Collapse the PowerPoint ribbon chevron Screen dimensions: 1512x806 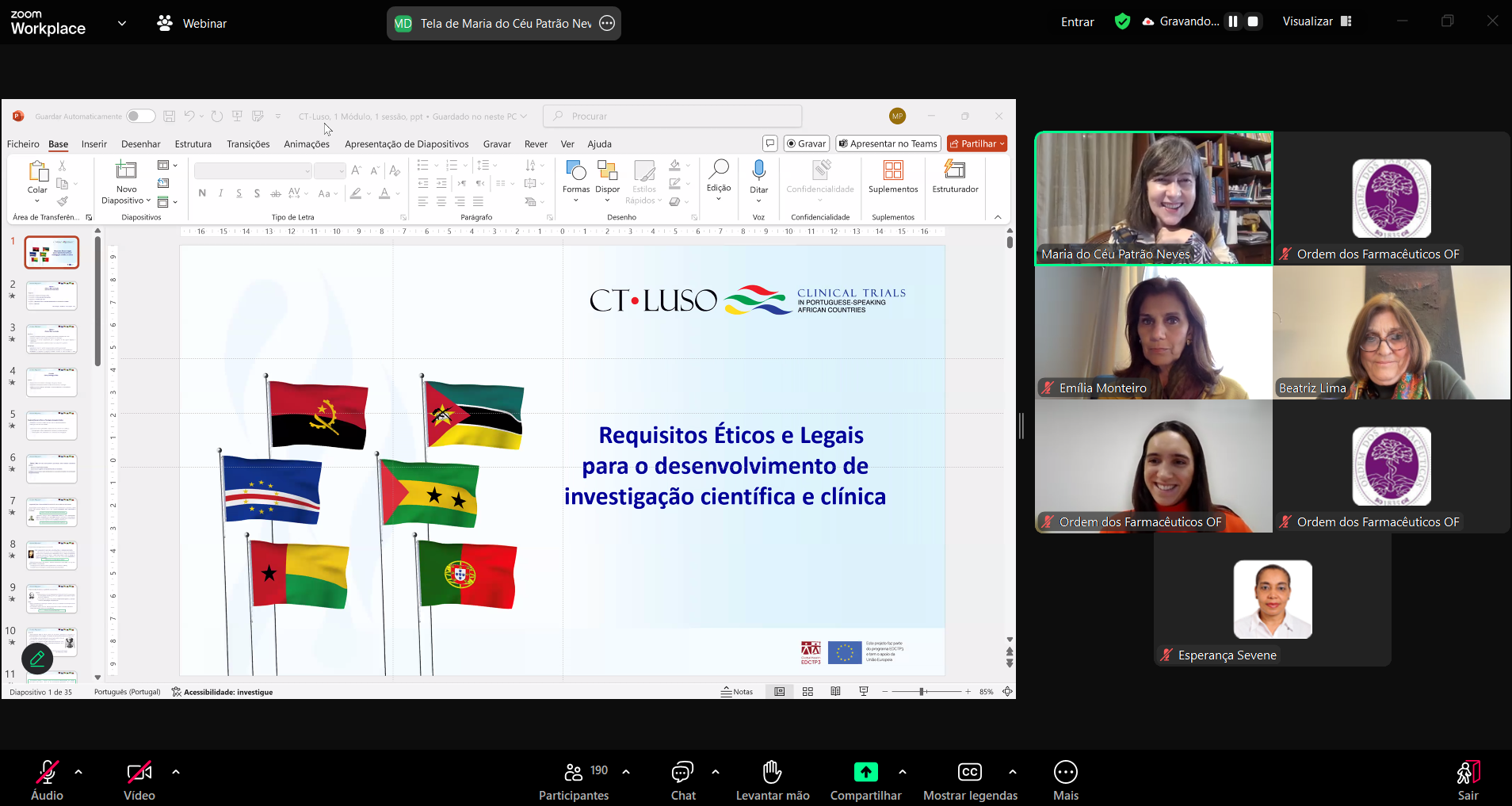point(998,217)
